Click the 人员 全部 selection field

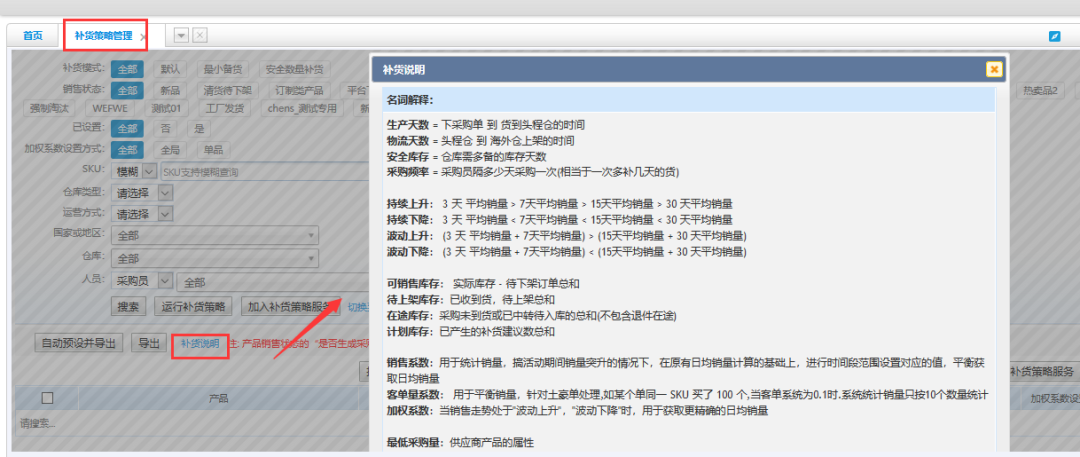tap(273, 281)
